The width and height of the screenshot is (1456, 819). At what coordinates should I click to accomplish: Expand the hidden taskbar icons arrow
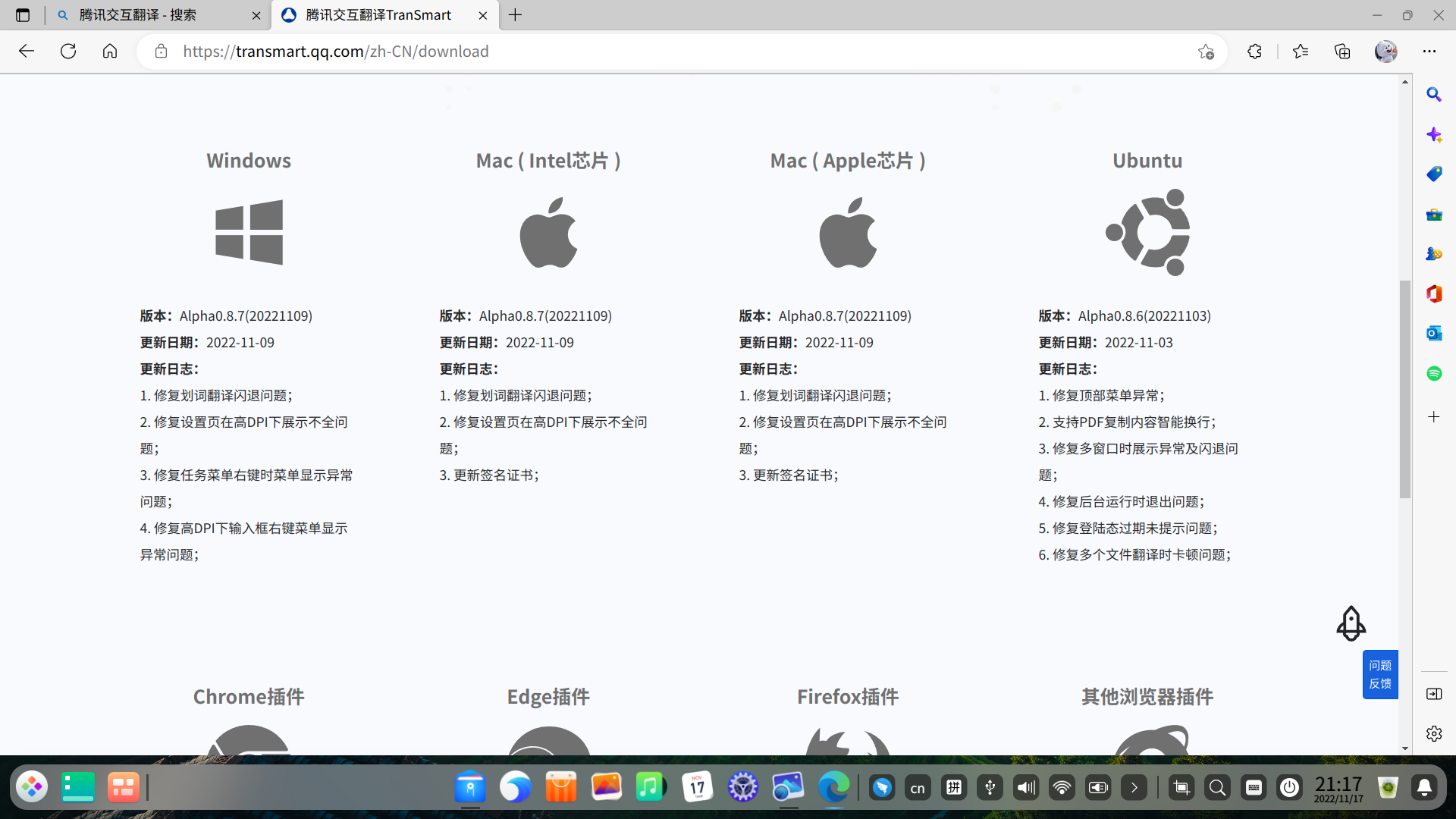pyautogui.click(x=1134, y=787)
